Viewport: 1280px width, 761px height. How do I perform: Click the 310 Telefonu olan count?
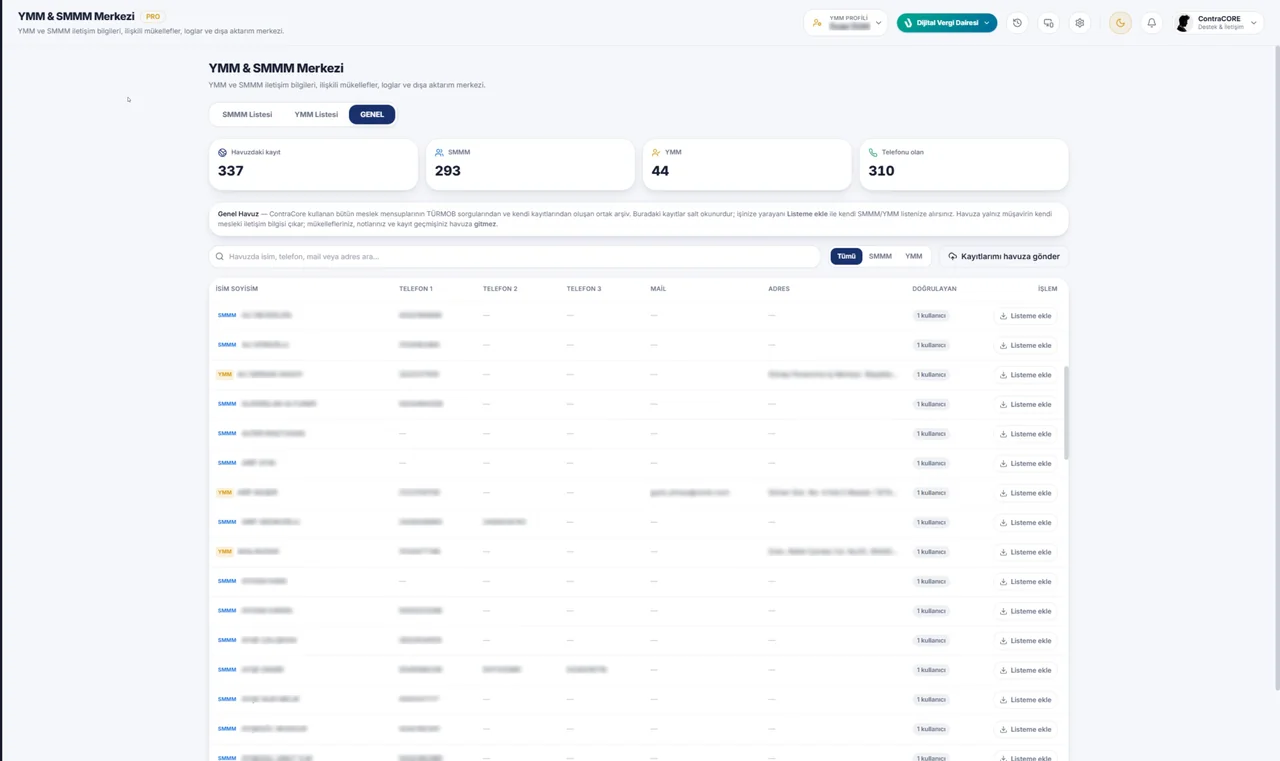point(881,171)
